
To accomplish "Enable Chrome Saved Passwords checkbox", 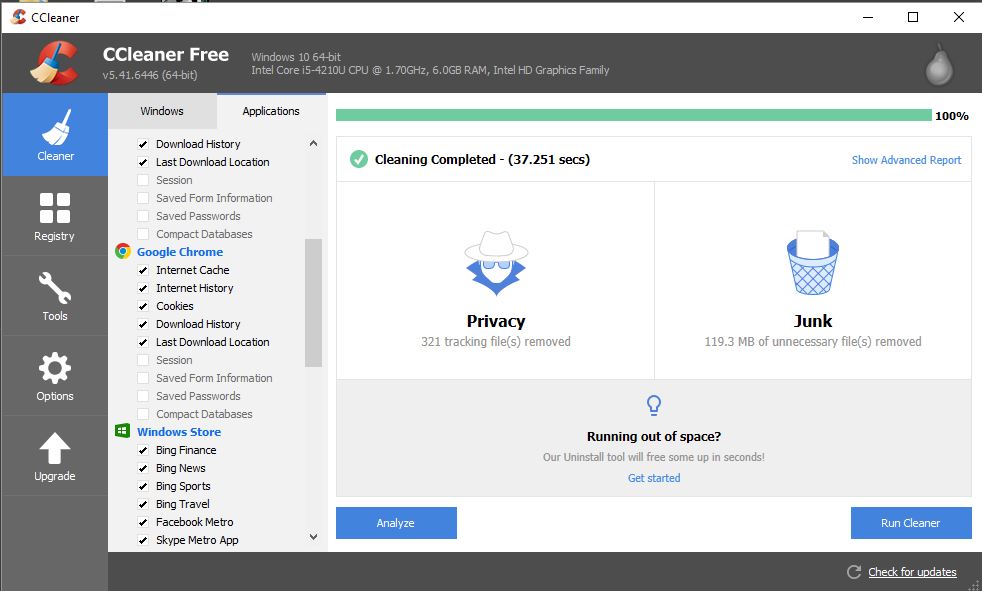I will click(x=143, y=396).
